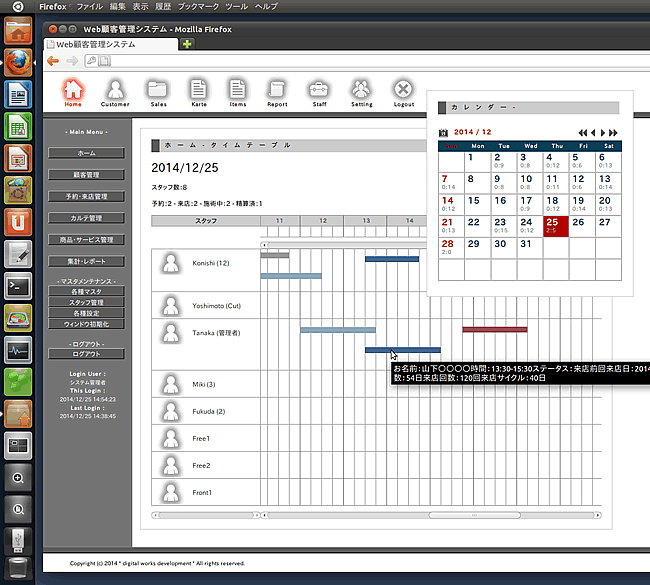This screenshot has height=585, width=650.
Task: Click Tanaka's light blue booking bar
Action: 338,330
